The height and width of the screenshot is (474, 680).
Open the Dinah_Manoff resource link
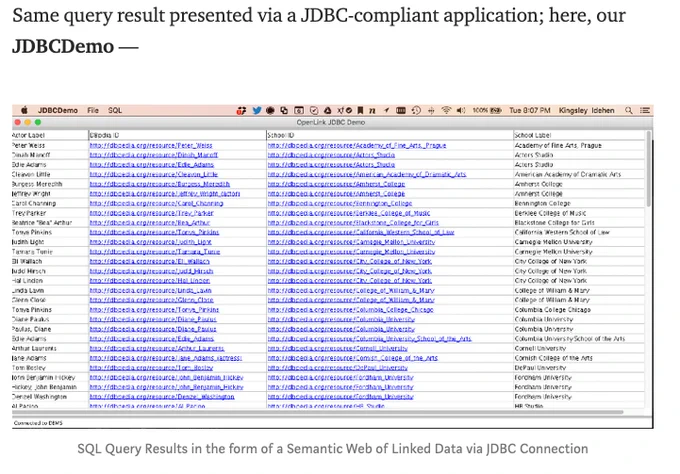(154, 155)
